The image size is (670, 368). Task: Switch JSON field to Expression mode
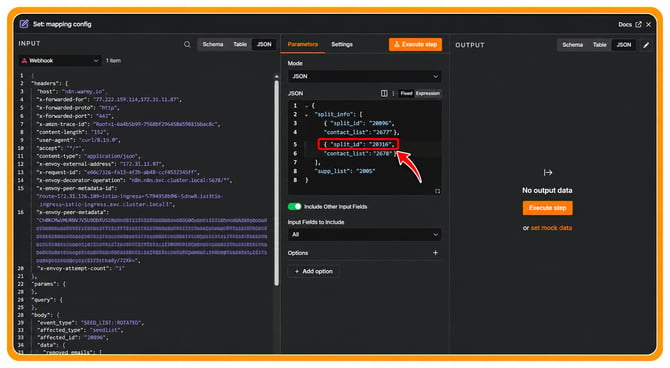[428, 93]
